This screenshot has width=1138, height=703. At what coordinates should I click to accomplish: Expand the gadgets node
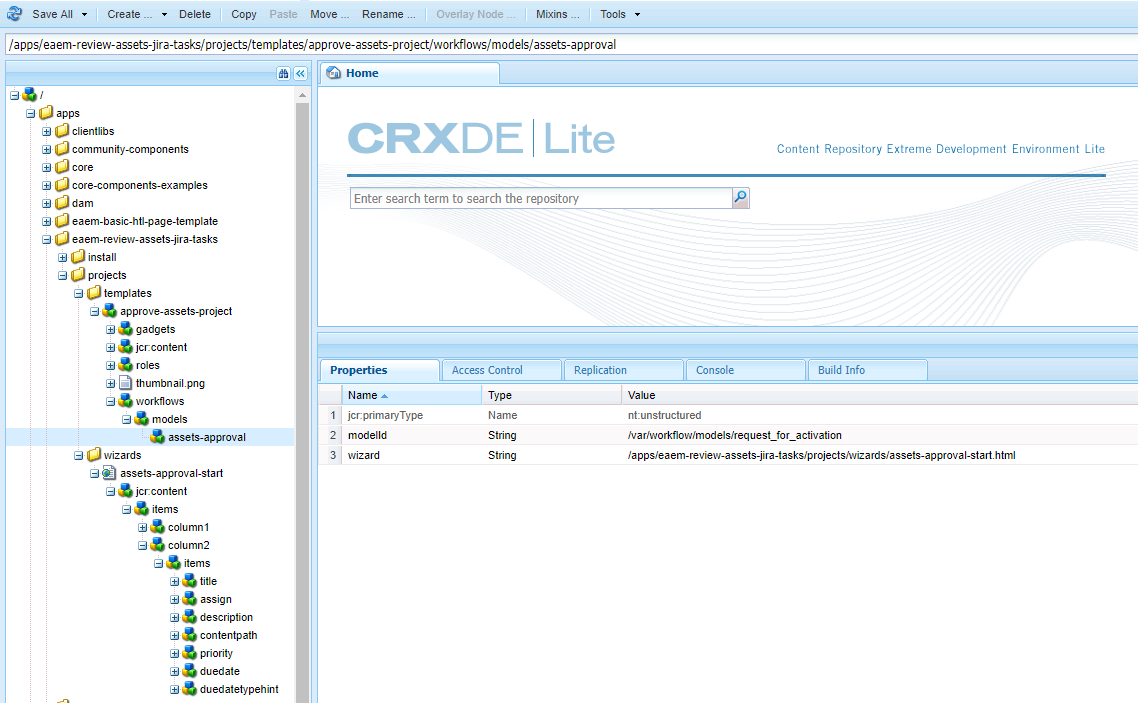click(110, 329)
